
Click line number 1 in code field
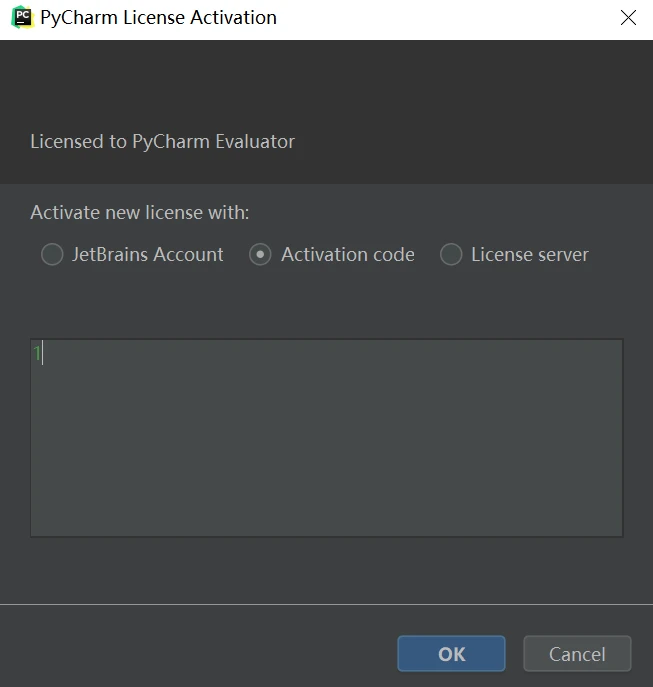pos(36,353)
